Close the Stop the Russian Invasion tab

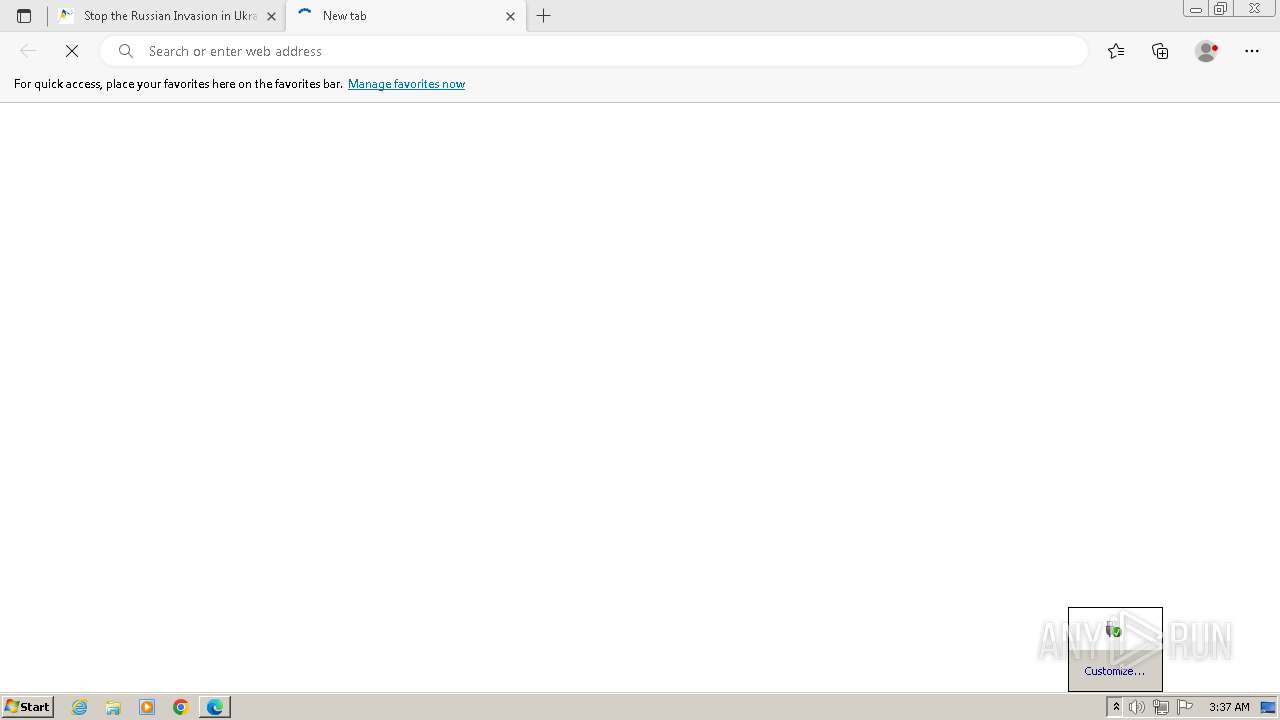(271, 16)
